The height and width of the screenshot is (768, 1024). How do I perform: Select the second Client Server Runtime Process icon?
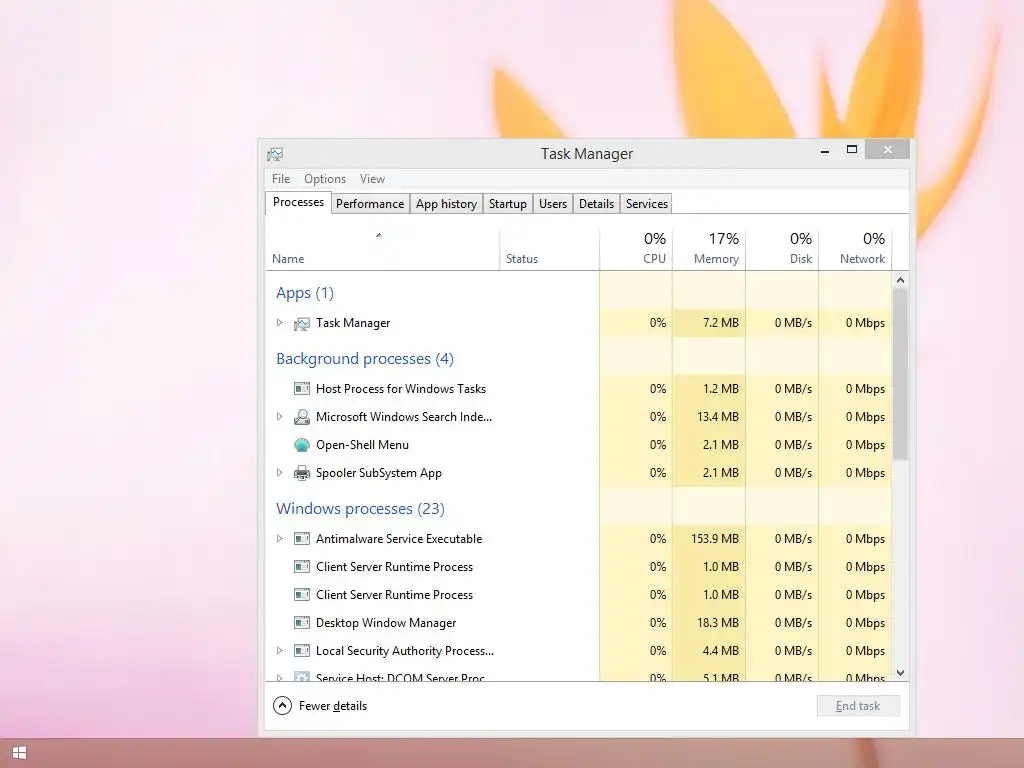pos(302,595)
